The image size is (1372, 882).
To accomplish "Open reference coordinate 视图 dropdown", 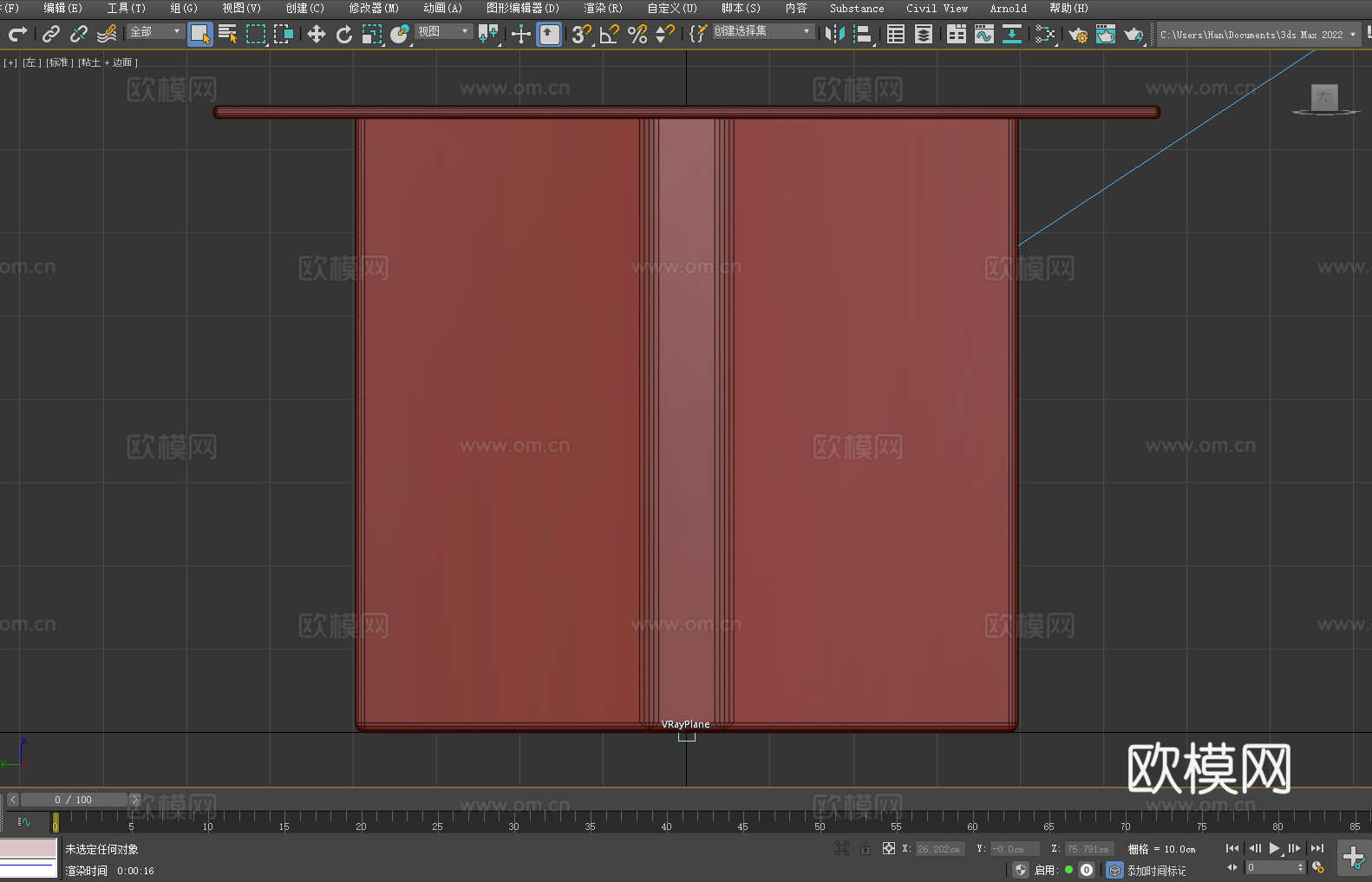I will click(x=443, y=31).
